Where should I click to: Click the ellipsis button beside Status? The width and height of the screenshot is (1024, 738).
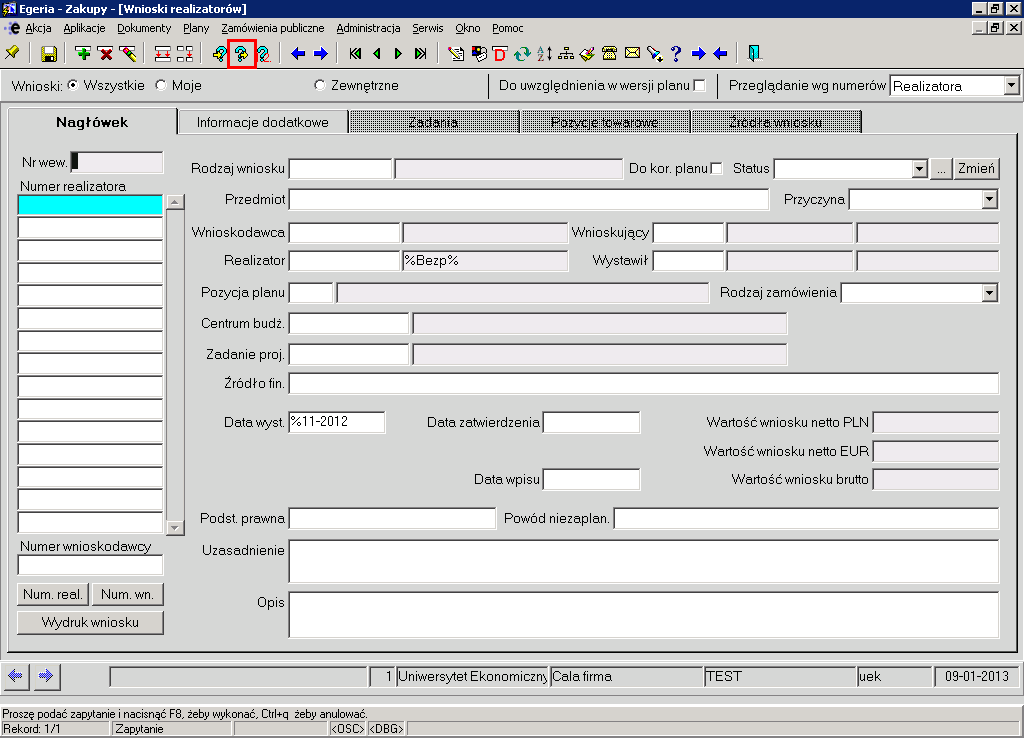pos(940,168)
